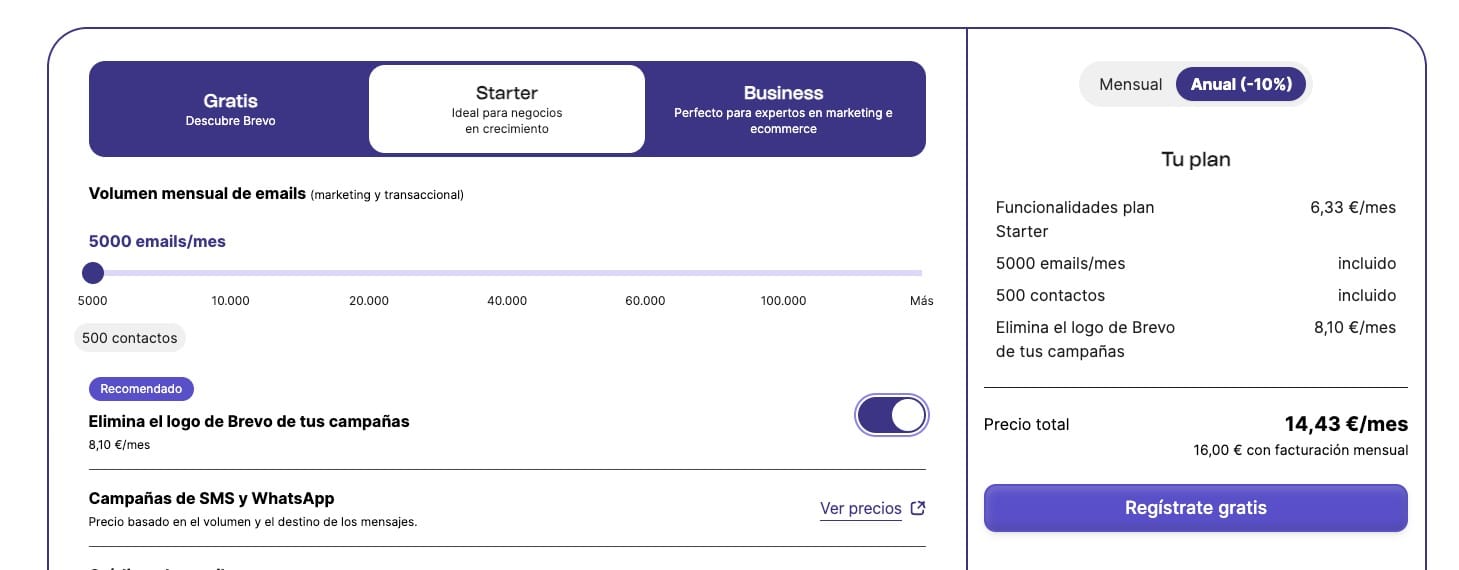Toggle off Elimina el logo de Brevo switch

click(892, 415)
